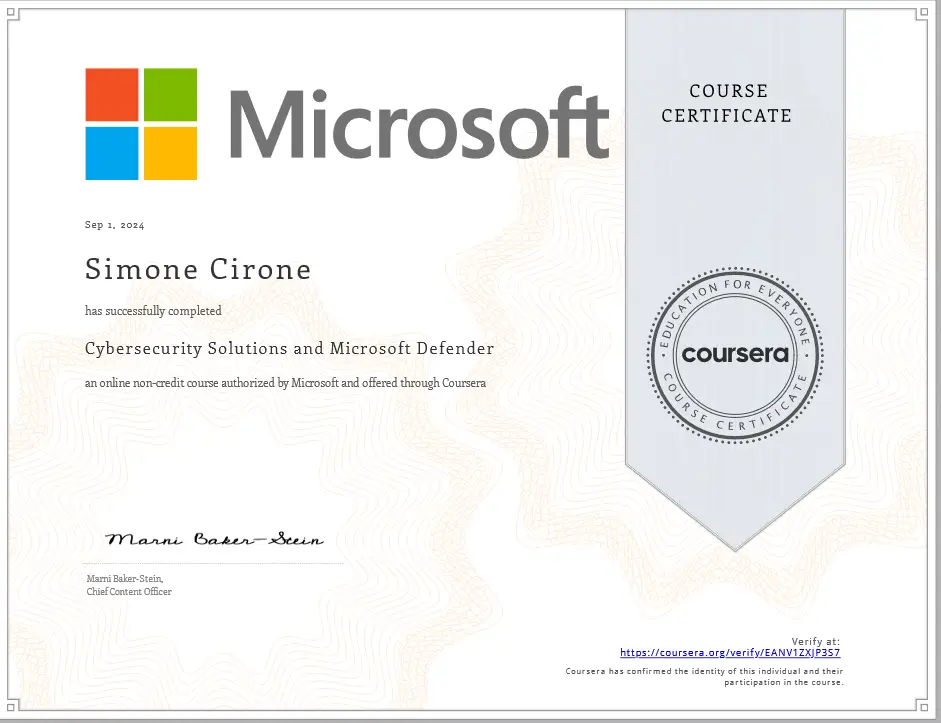Click Marni Baker-Stein's signature
941x723 pixels.
214,538
